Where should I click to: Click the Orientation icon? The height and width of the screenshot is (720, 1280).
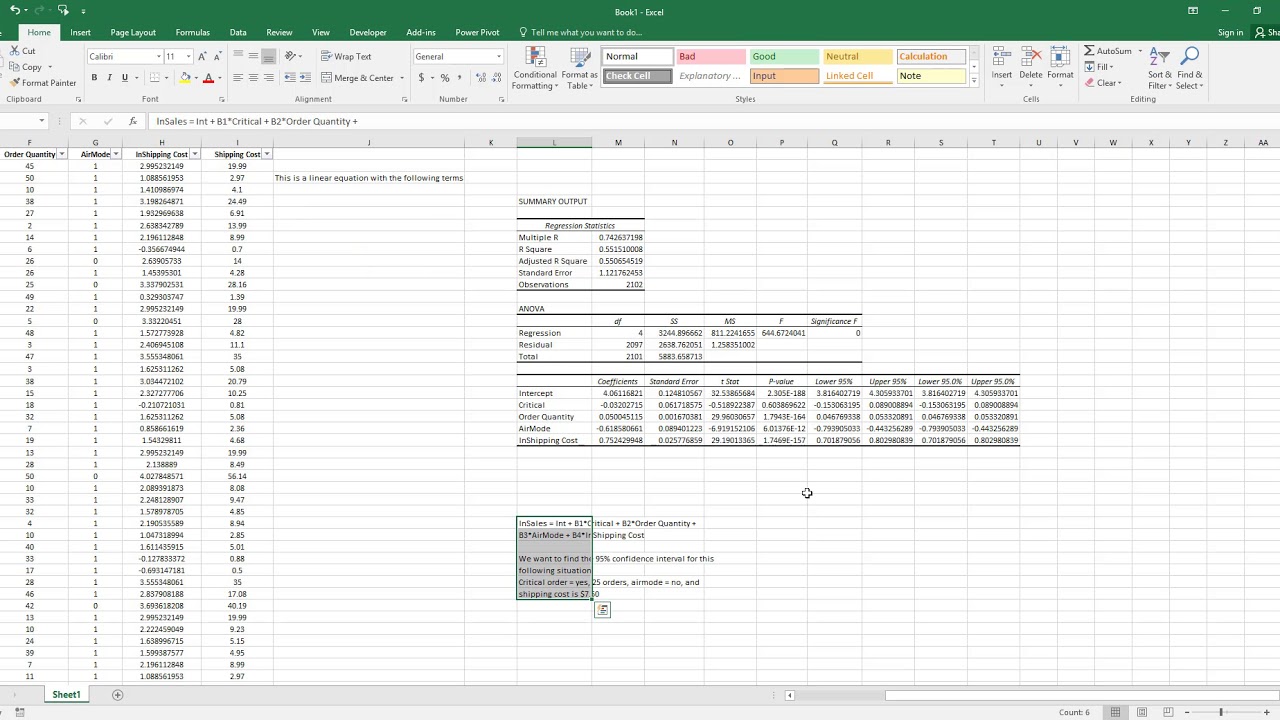(291, 56)
